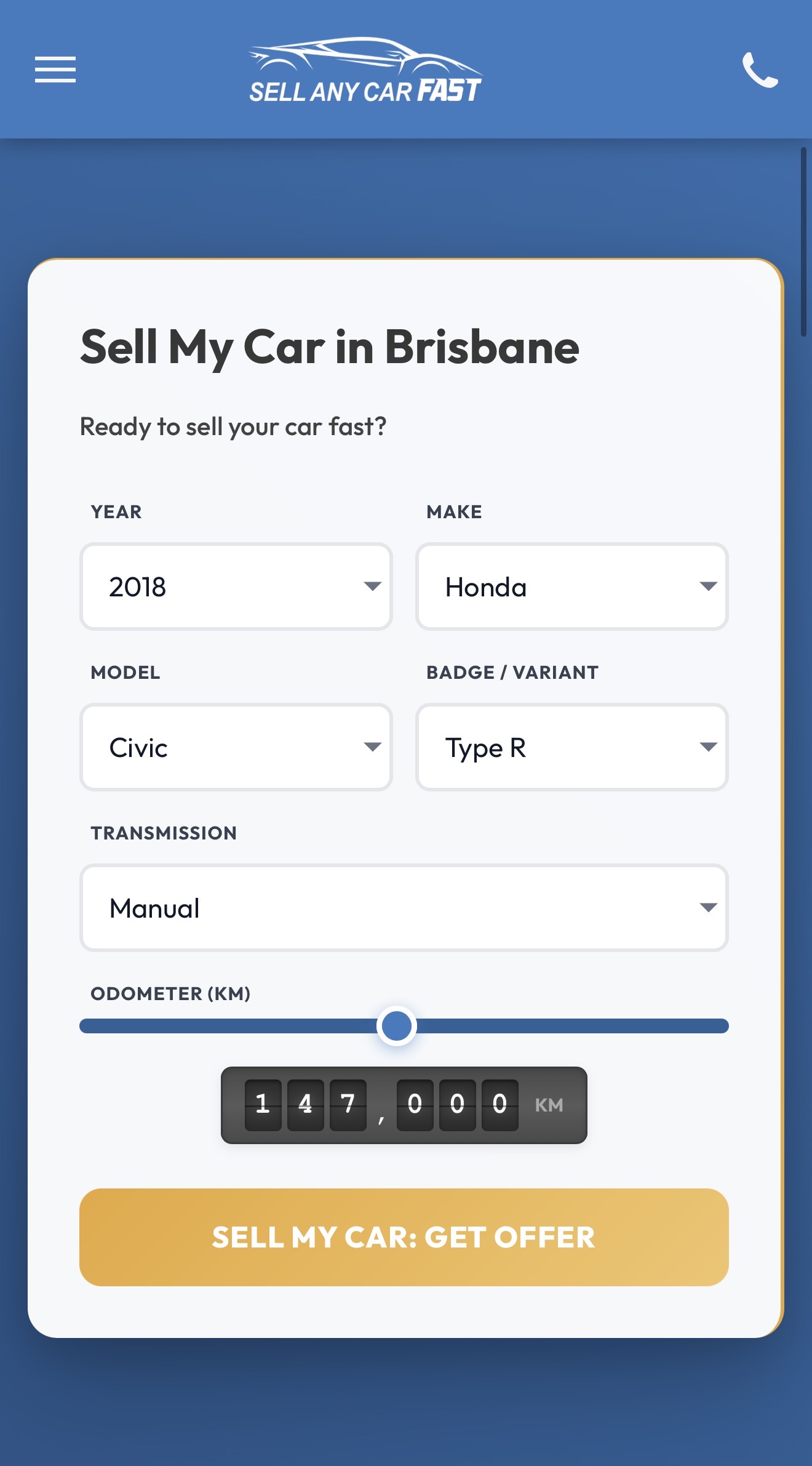Image resolution: width=812 pixels, height=1466 pixels.
Task: Click the odometer 147,000 KM display
Action: tap(404, 1105)
